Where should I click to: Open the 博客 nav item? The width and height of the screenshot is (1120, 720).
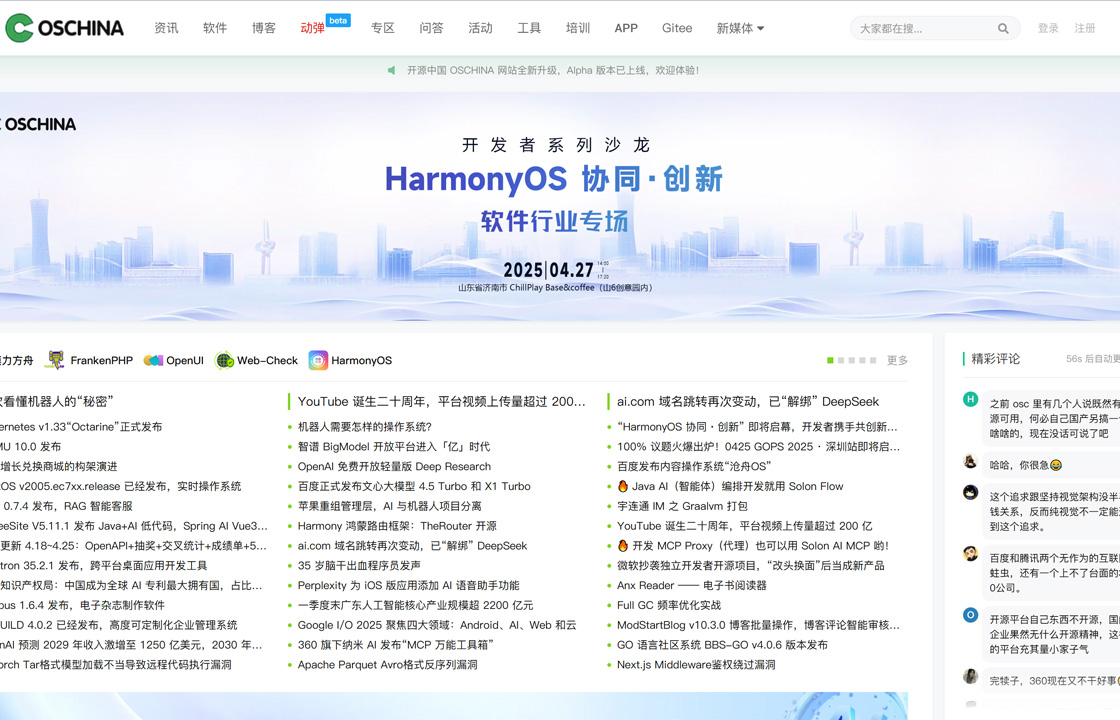(264, 29)
